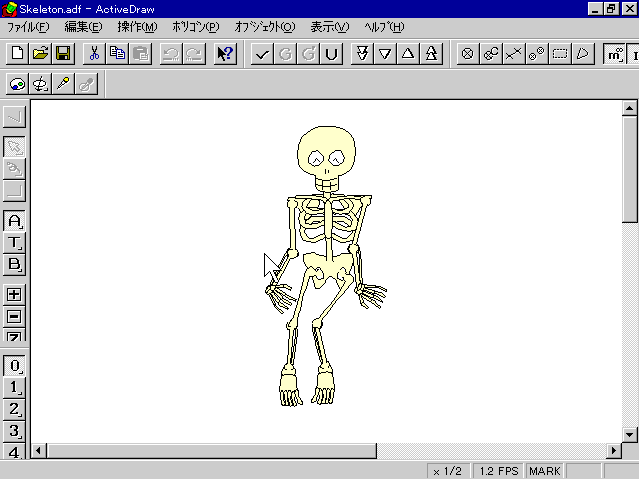Open the color palette icon
Image resolution: width=639 pixels, height=479 pixels.
coord(18,84)
